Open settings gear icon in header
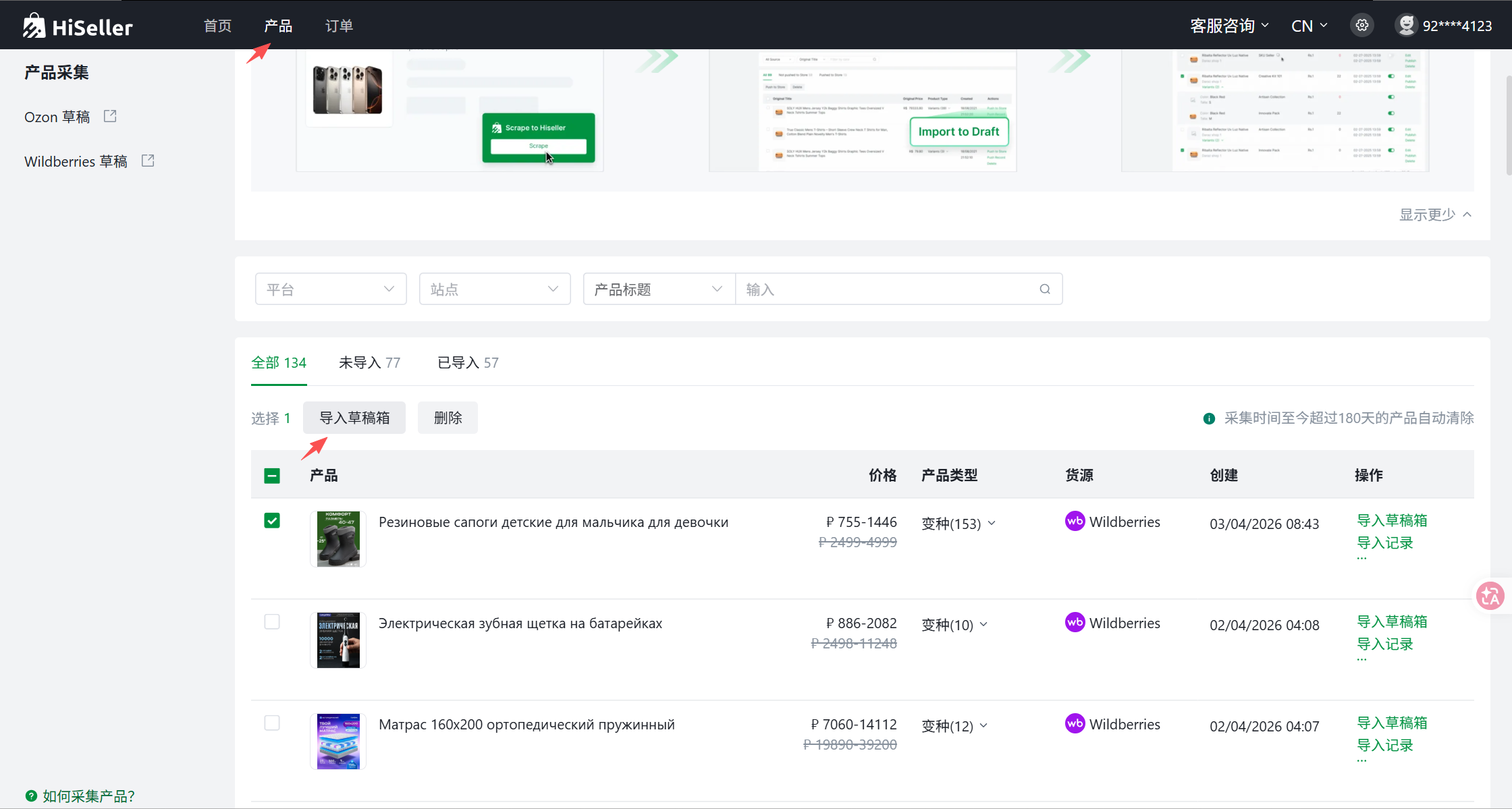Screen dimensions: 1512x809 tap(1362, 26)
